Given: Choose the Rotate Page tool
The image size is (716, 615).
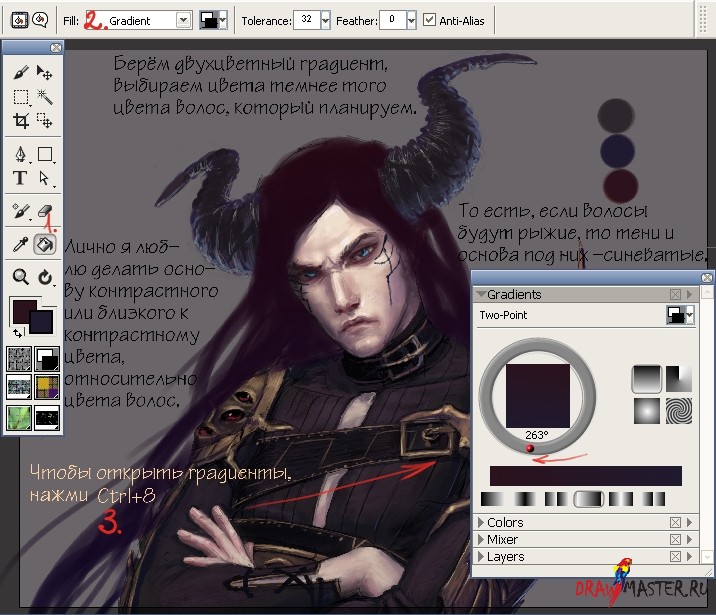Looking at the screenshot, I should [x=45, y=277].
